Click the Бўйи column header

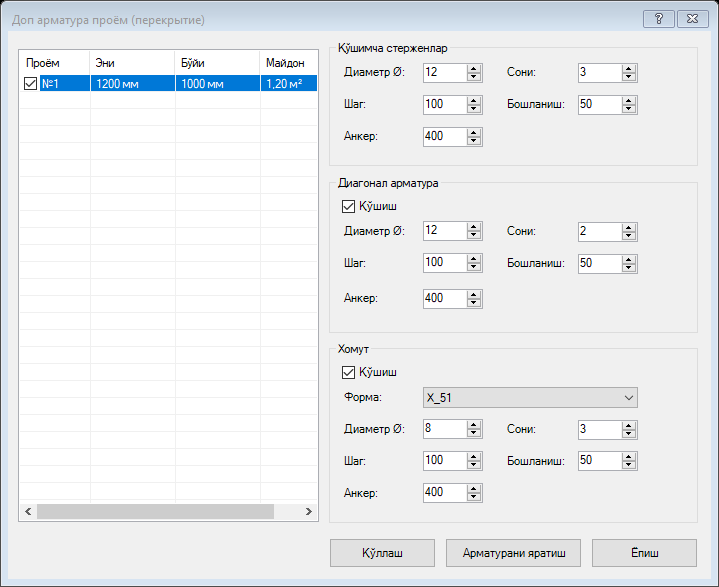(x=217, y=63)
